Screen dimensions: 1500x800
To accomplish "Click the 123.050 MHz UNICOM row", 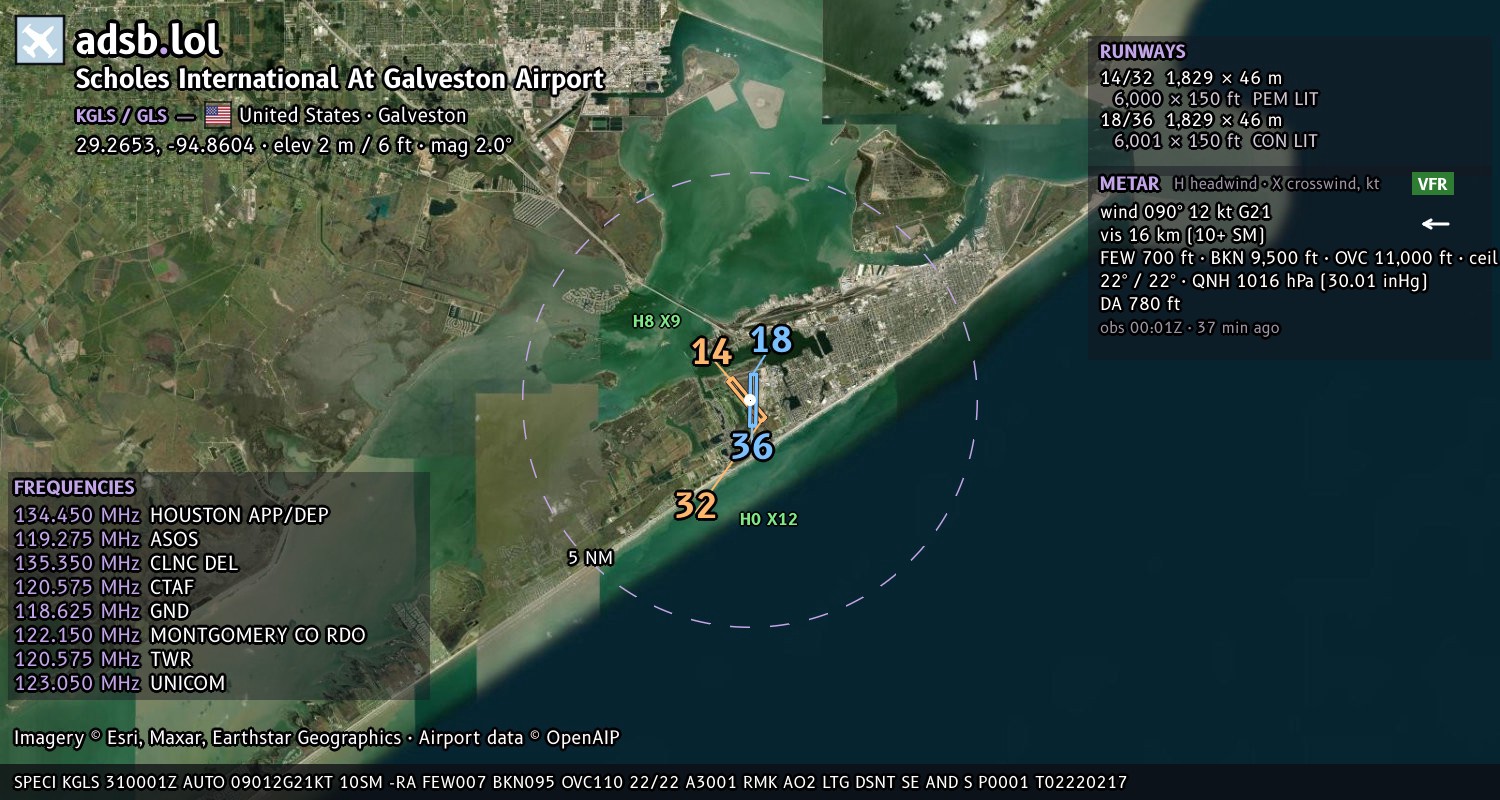I will click(119, 683).
